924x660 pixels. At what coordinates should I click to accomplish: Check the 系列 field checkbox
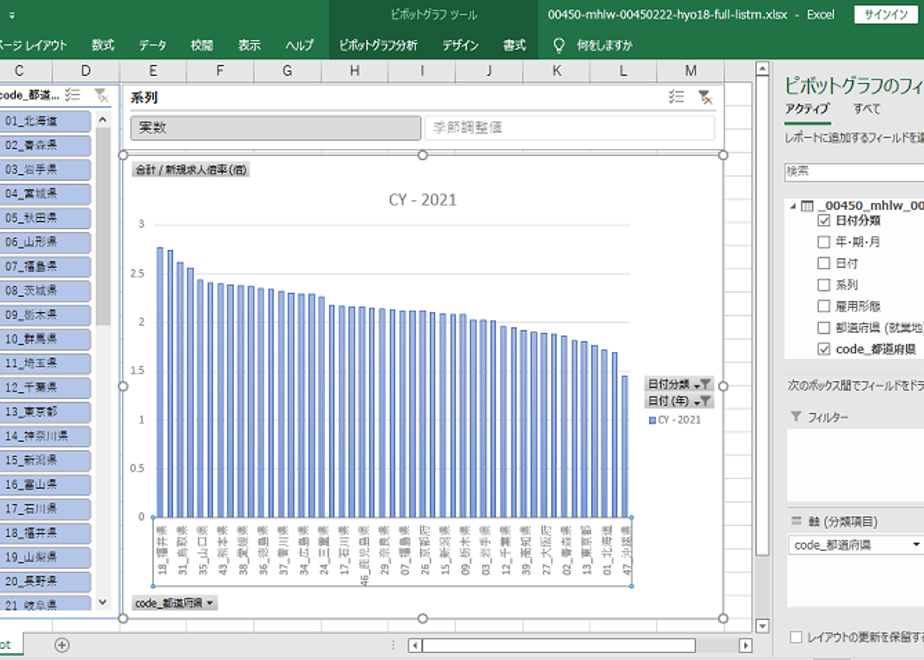tap(824, 285)
